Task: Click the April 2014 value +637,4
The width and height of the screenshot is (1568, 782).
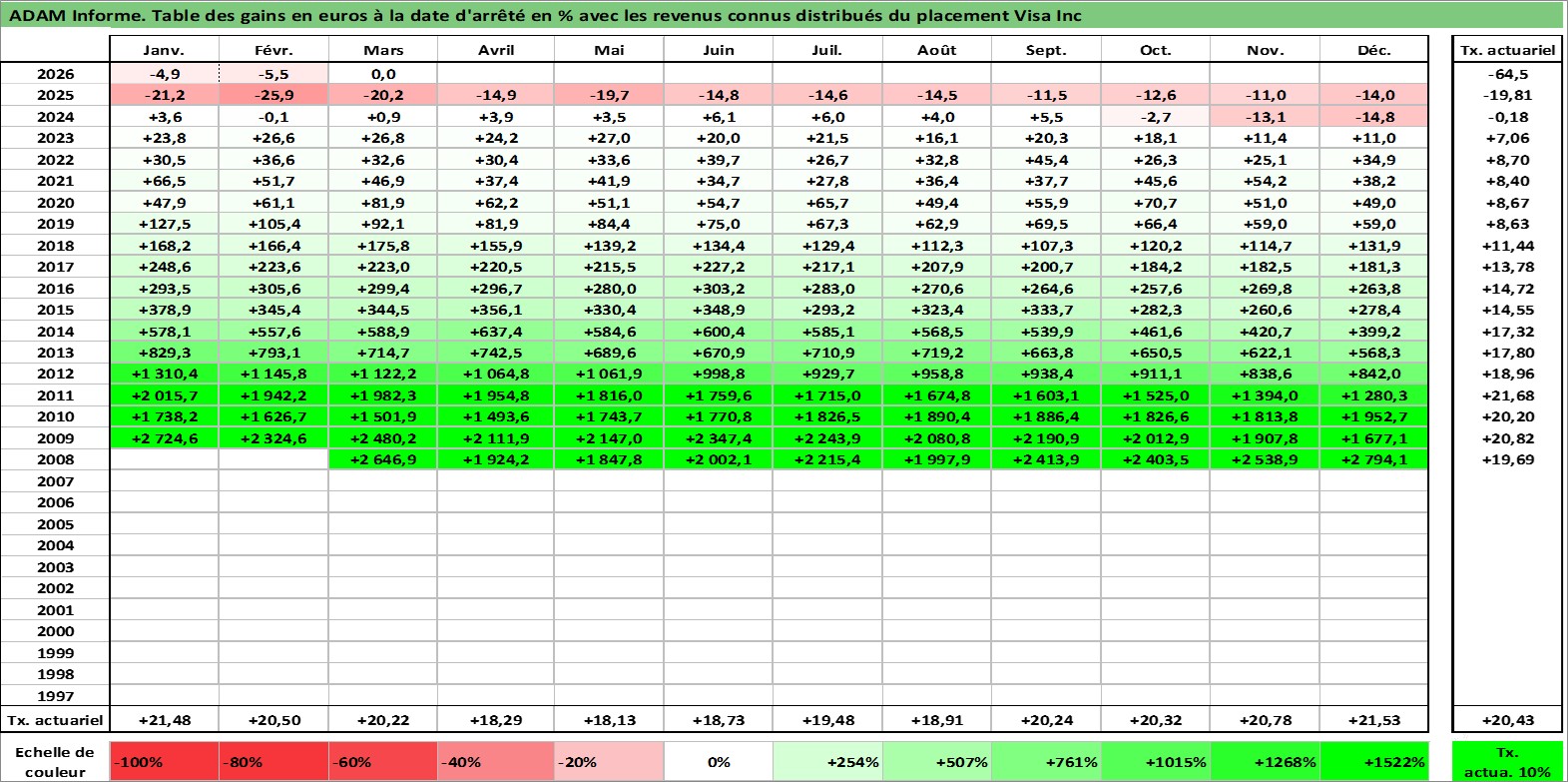Action: 496,332
